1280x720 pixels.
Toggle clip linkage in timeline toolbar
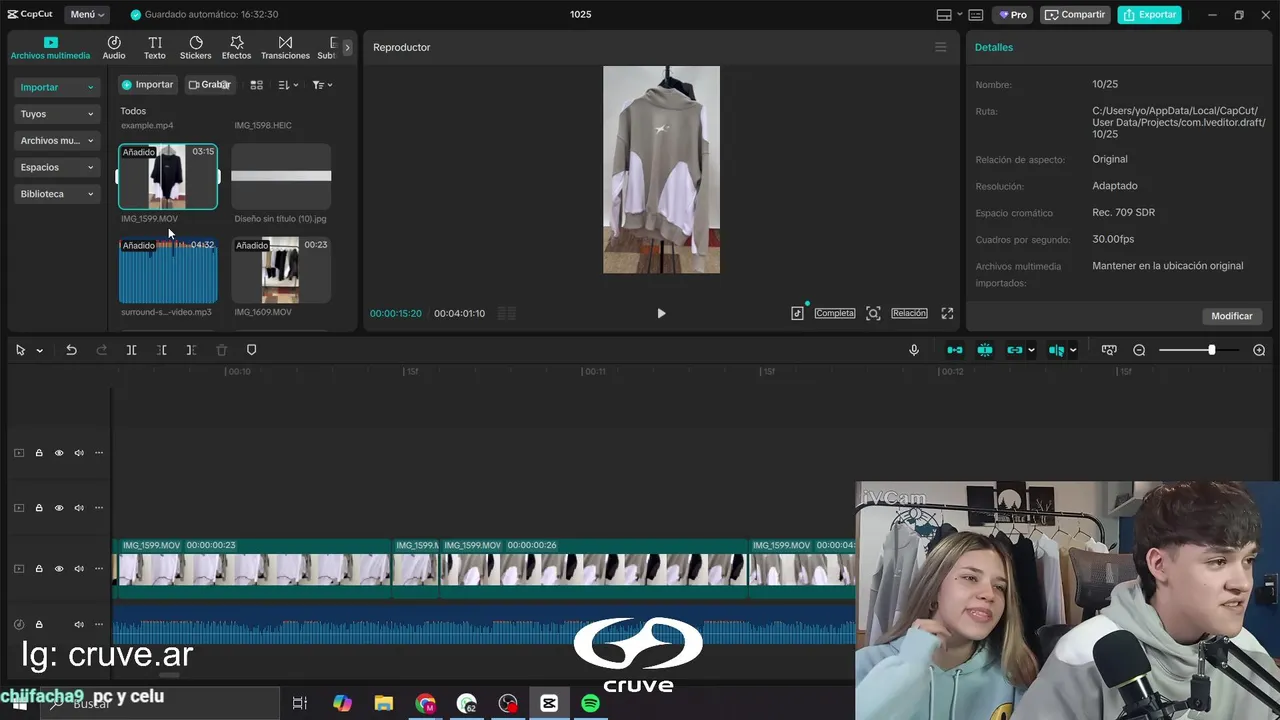point(1015,350)
